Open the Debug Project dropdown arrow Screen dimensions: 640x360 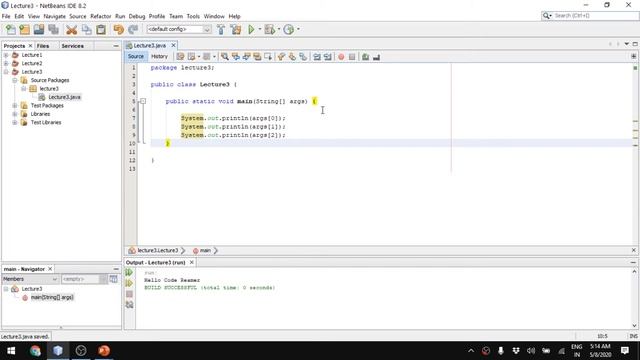279,29
